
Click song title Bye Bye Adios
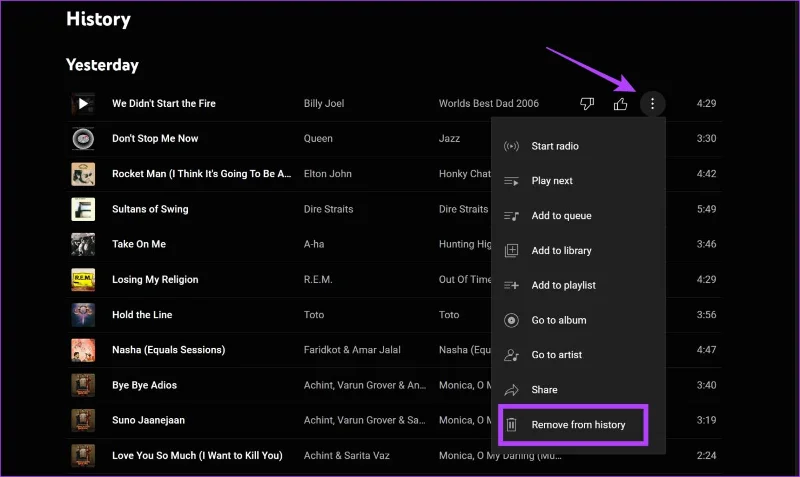[144, 385]
